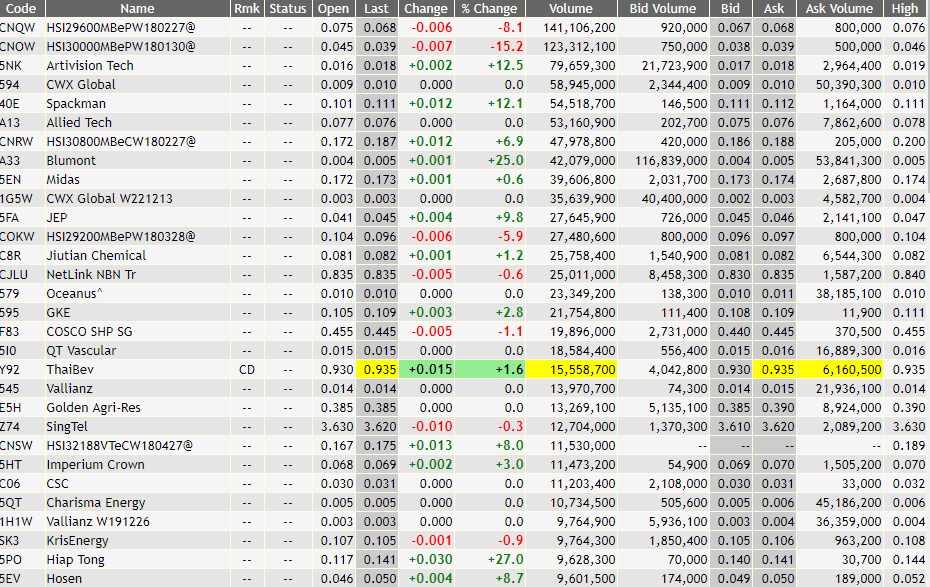This screenshot has width=930, height=587.
Task: Click the Ask Volume column header
Action: (x=839, y=8)
